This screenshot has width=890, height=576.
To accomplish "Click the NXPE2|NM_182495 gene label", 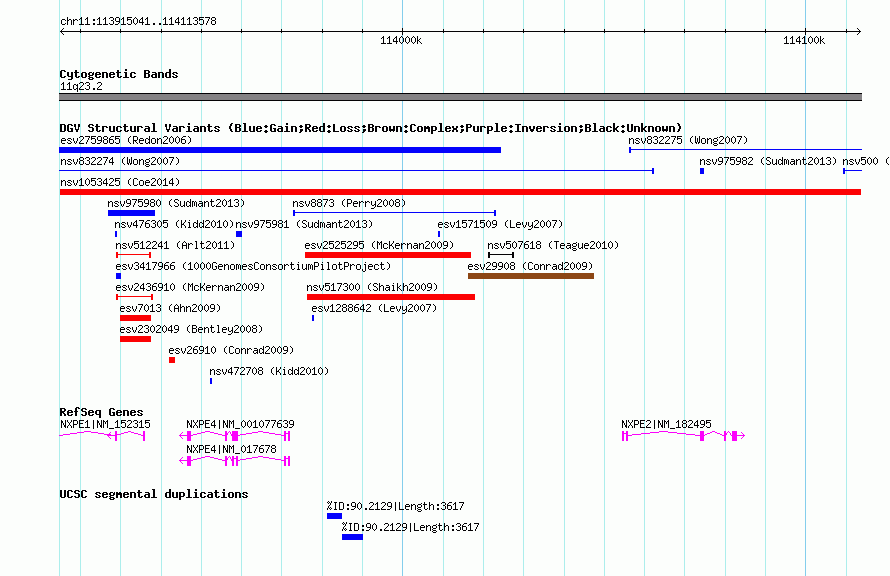I will pos(666,424).
